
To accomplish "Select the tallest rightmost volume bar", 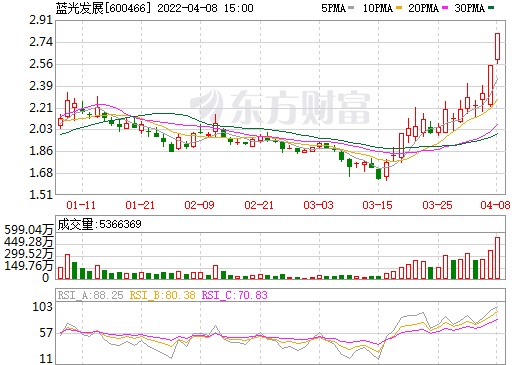I will click(497, 258).
